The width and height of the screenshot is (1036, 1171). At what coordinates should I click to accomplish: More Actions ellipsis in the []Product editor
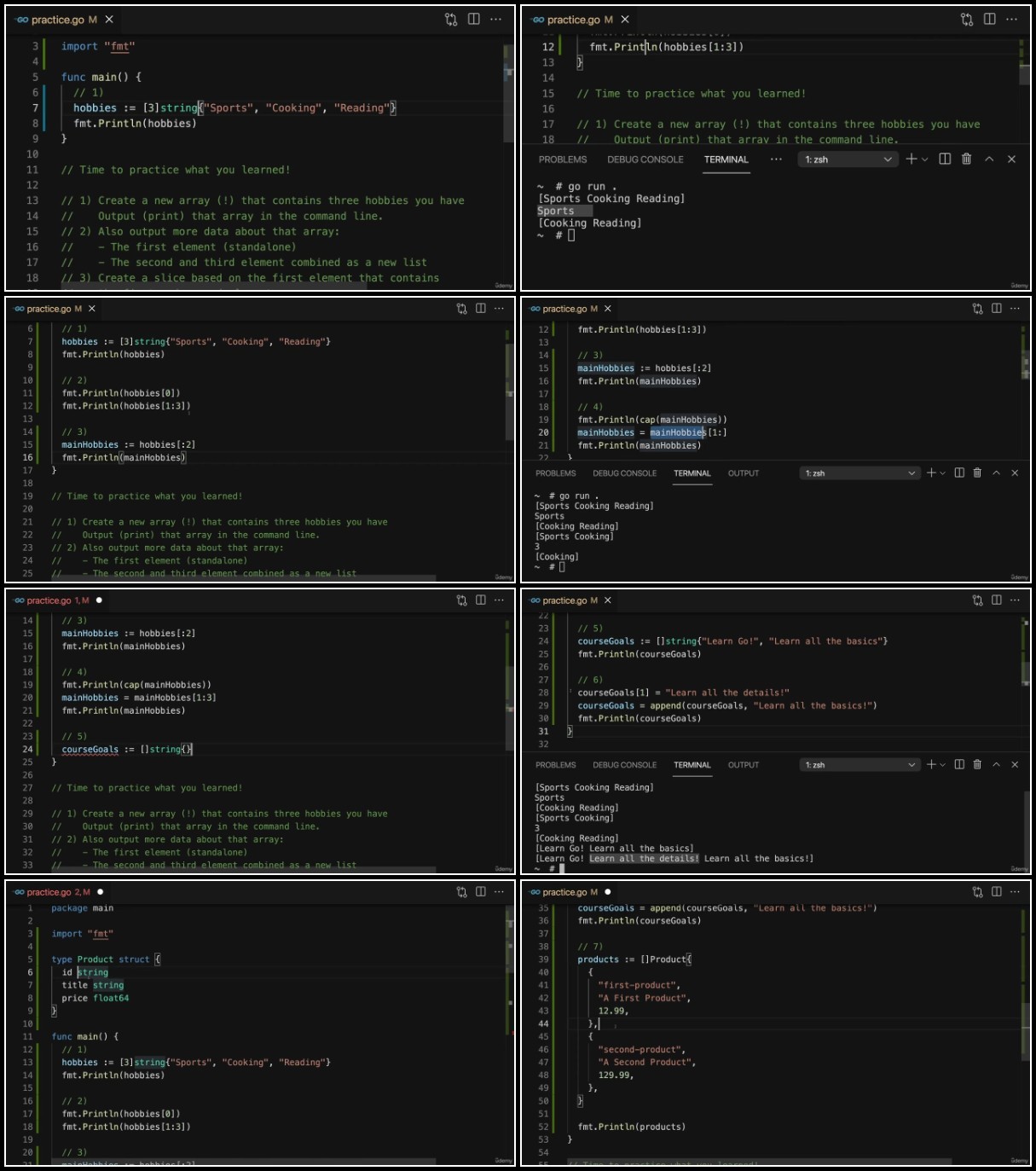pyautogui.click(x=1016, y=892)
